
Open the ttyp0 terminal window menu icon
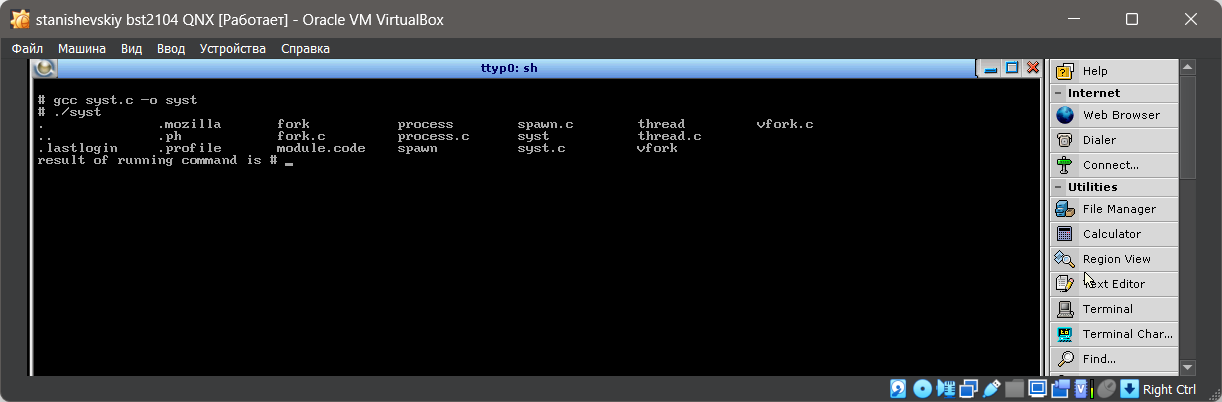[x=43, y=68]
